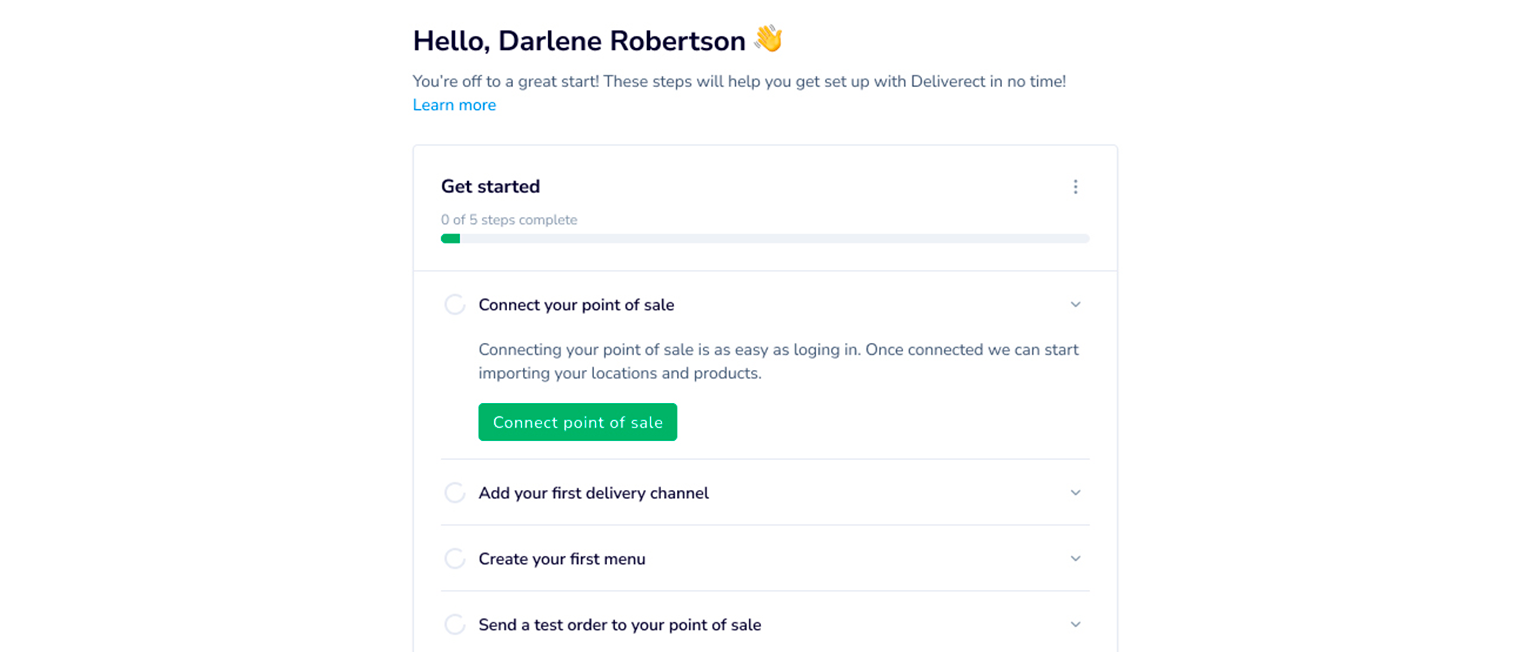Expand the "Add your first delivery channel" step
The height and width of the screenshot is (652, 1520).
pyautogui.click(x=1075, y=492)
